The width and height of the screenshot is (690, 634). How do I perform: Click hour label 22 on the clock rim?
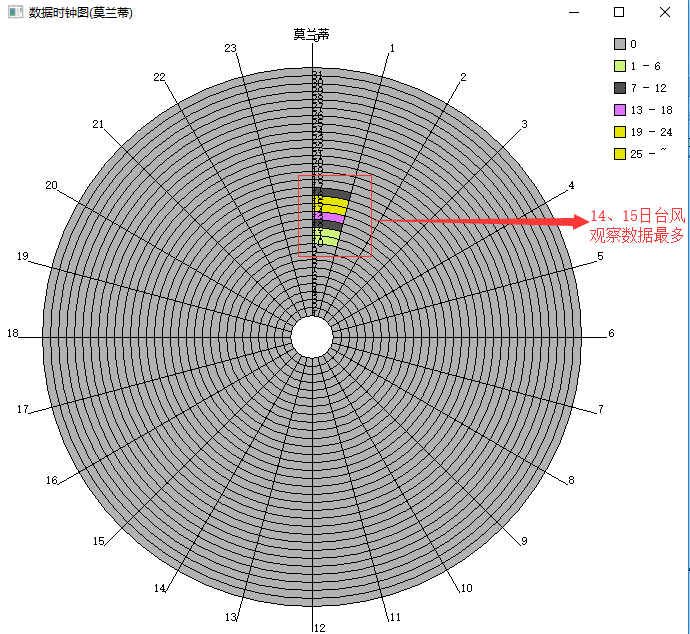click(x=159, y=77)
